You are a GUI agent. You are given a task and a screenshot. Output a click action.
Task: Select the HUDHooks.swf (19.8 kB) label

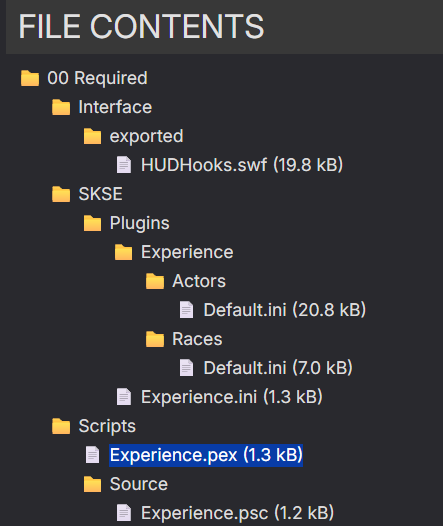[x=242, y=165]
